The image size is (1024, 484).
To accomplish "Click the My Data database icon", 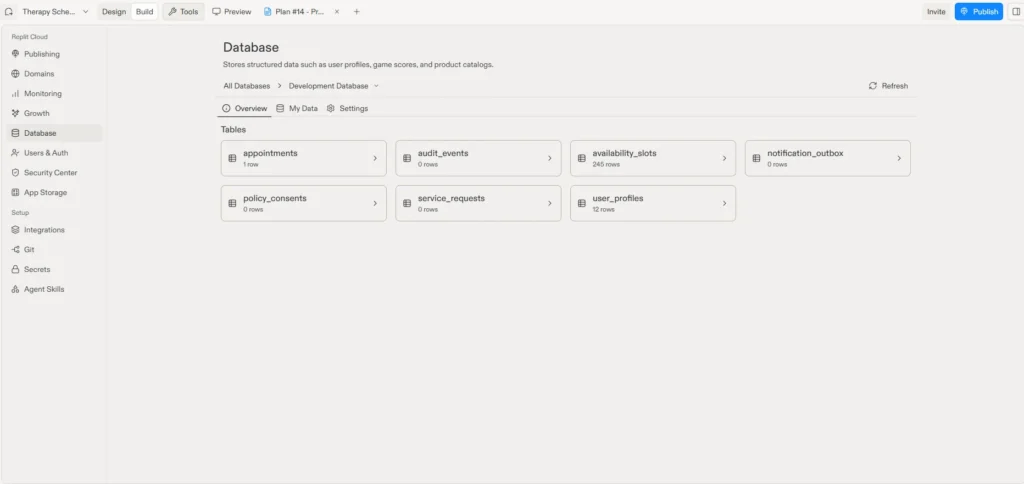I will tap(280, 108).
